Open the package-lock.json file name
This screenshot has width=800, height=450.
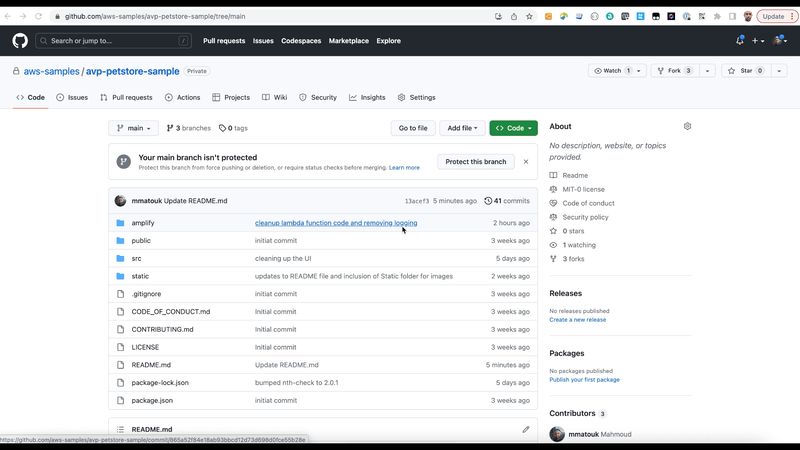pyautogui.click(x=160, y=383)
